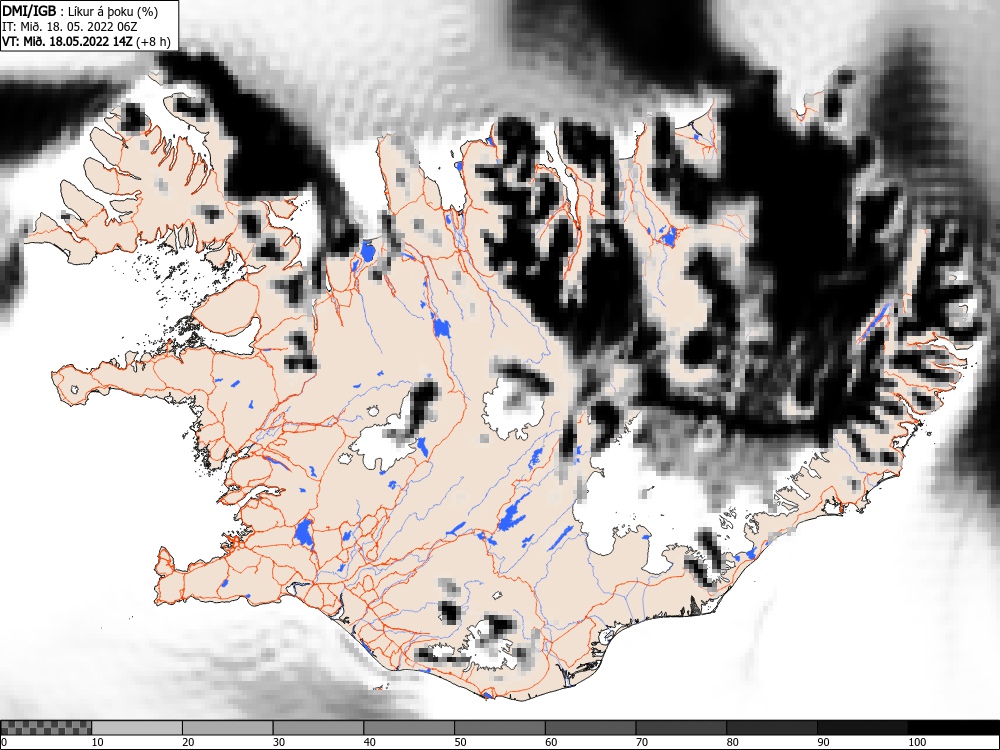The image size is (1000, 750).
Task: Pick the black 90–100 percent swatch
Action: tap(862, 728)
